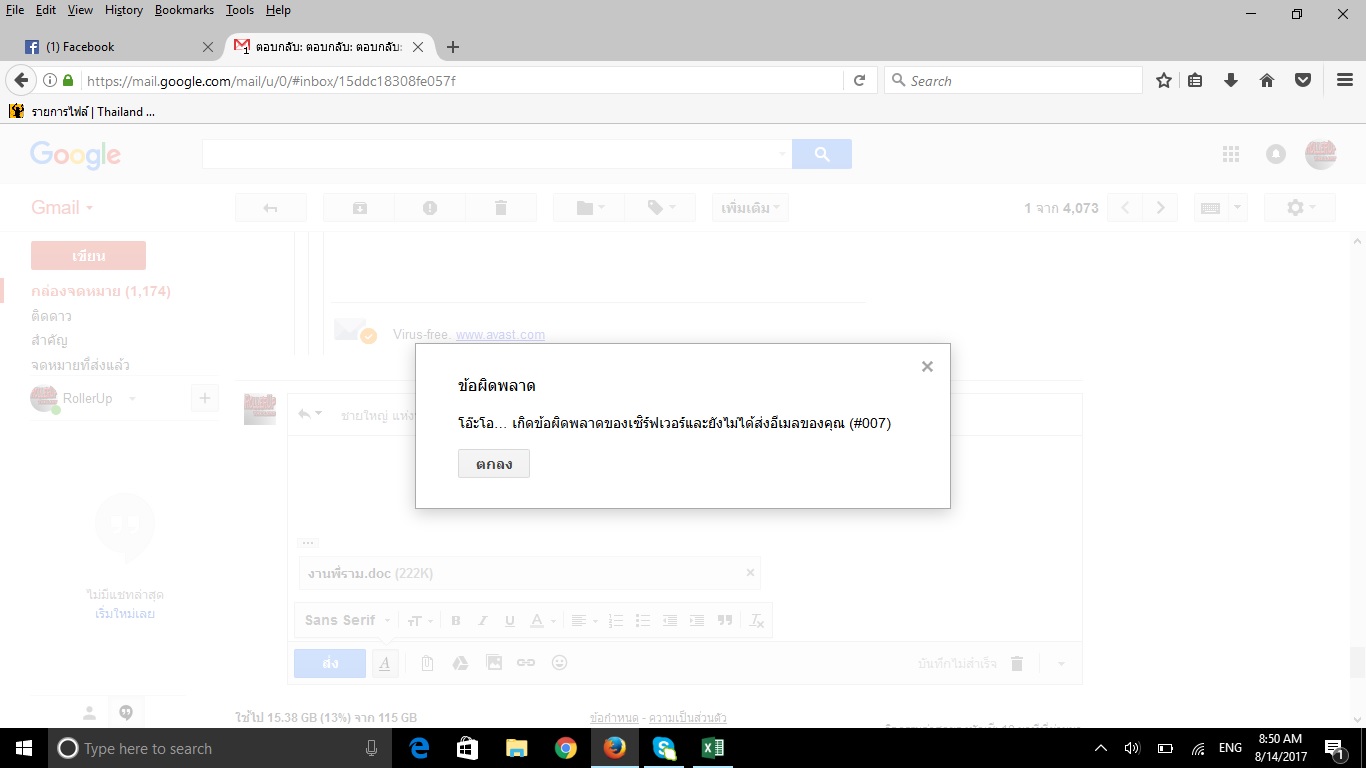Toggle bold formatting
Viewport: 1366px width, 768px height.
[456, 621]
